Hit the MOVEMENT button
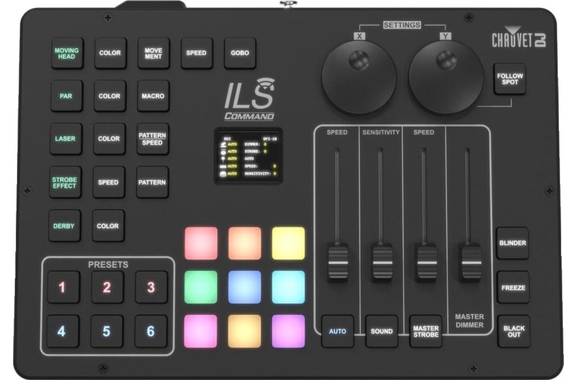 (x=153, y=53)
